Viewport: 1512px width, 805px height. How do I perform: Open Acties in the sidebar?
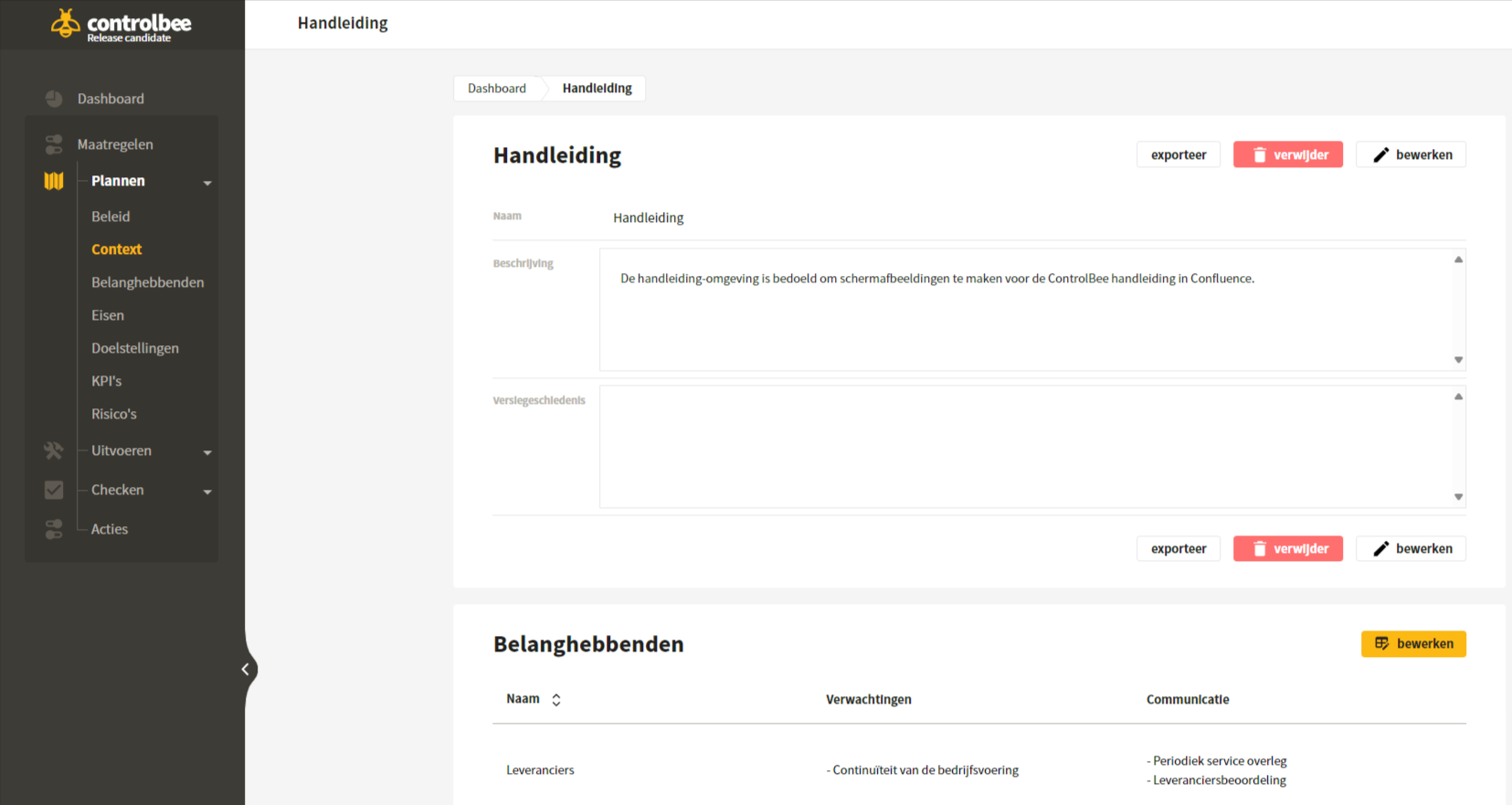(x=110, y=529)
